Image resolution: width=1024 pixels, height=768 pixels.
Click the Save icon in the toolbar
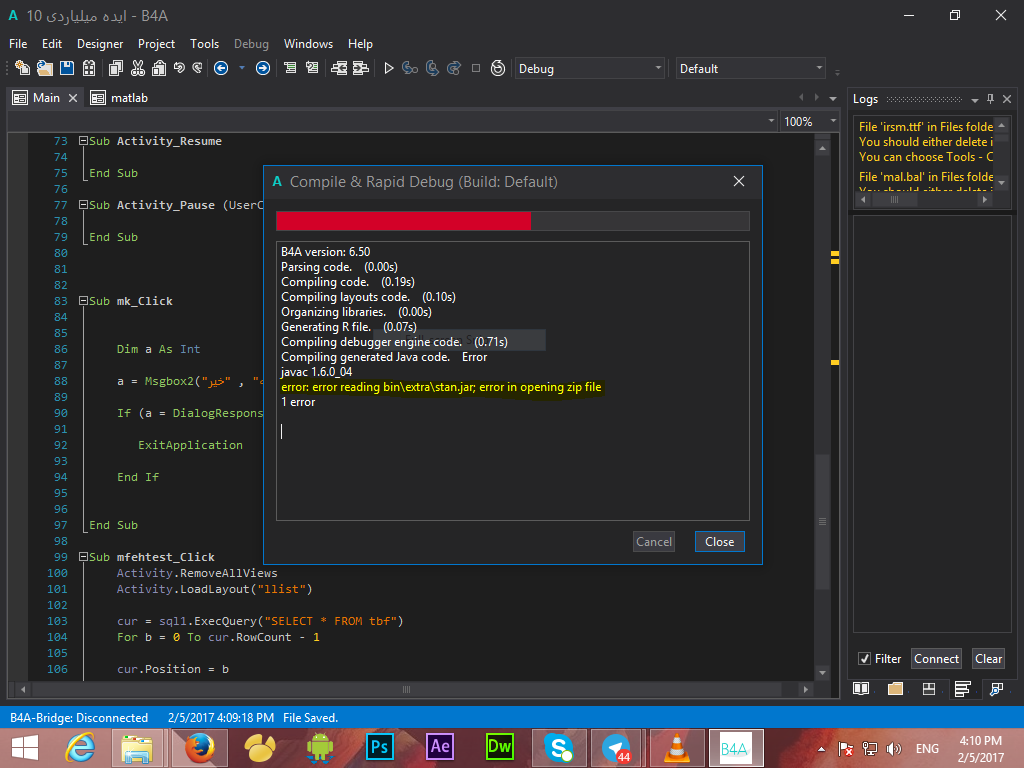coord(67,68)
